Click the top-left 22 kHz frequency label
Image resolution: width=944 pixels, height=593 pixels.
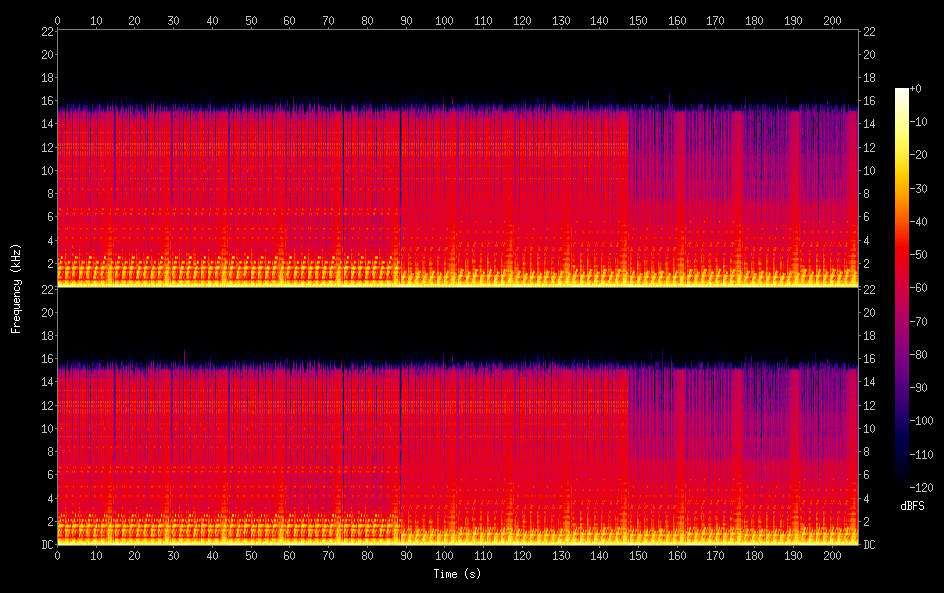point(46,31)
